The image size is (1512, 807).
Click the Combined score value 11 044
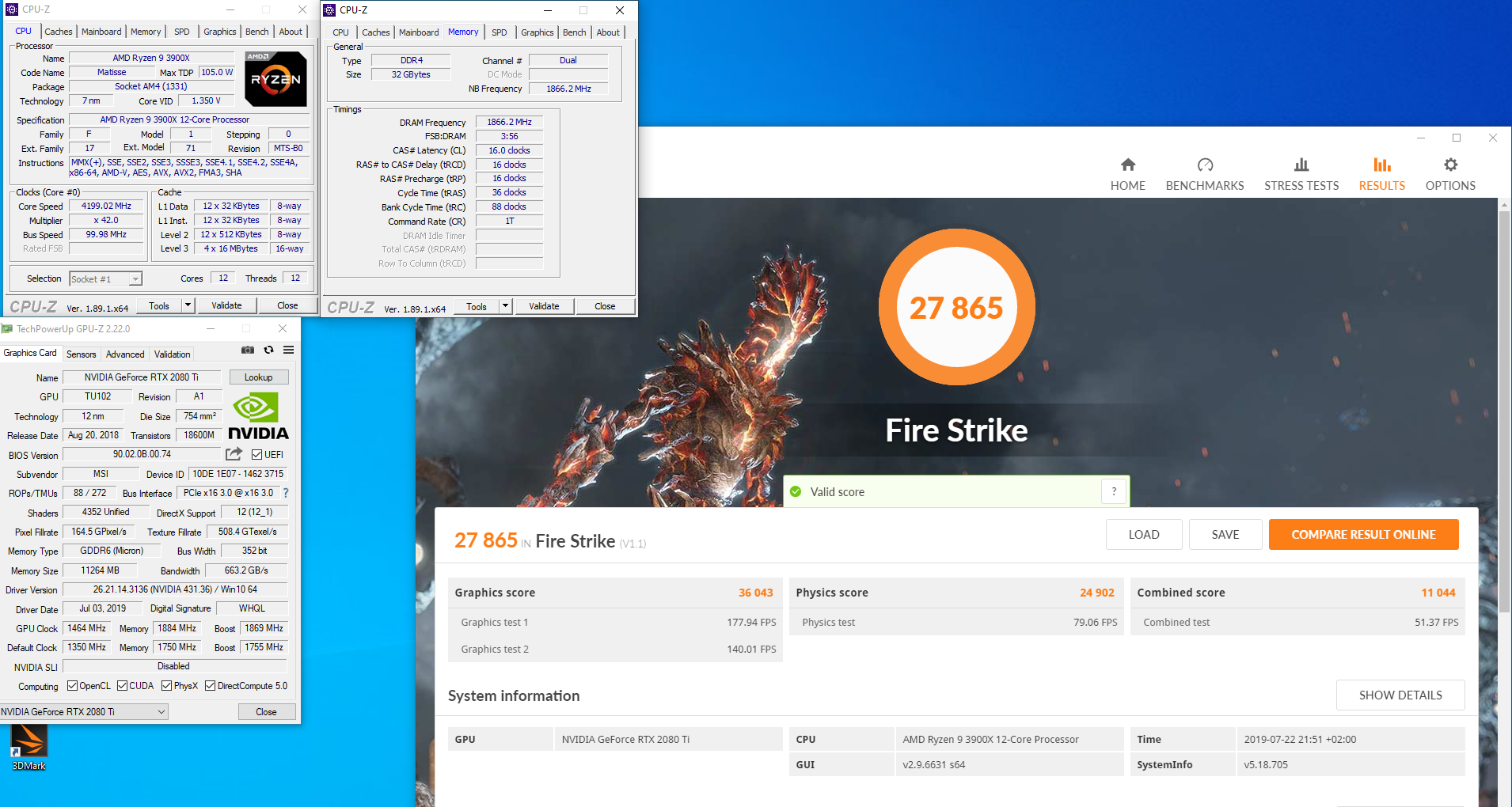tap(1438, 593)
